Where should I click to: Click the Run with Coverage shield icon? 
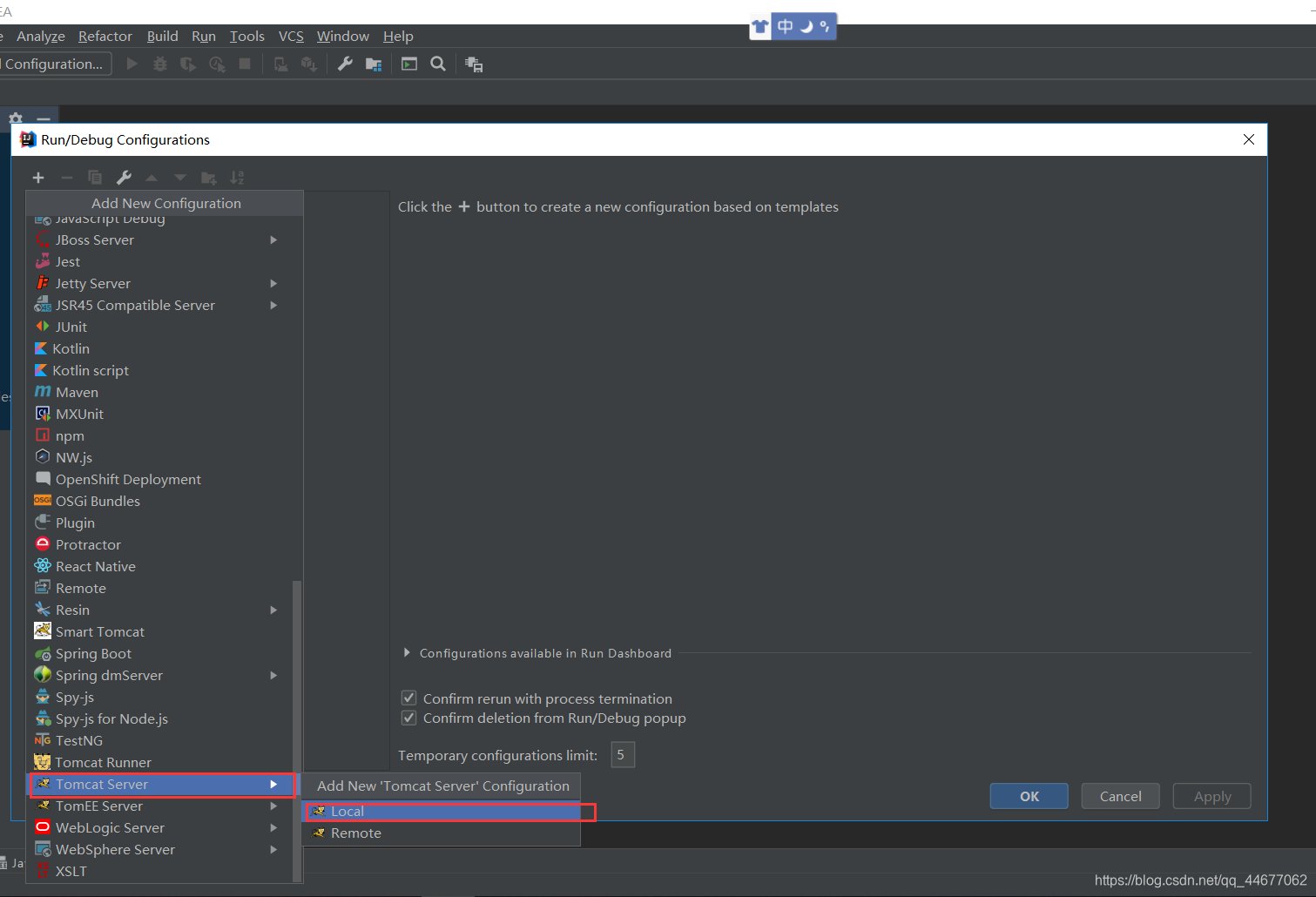pos(188,64)
